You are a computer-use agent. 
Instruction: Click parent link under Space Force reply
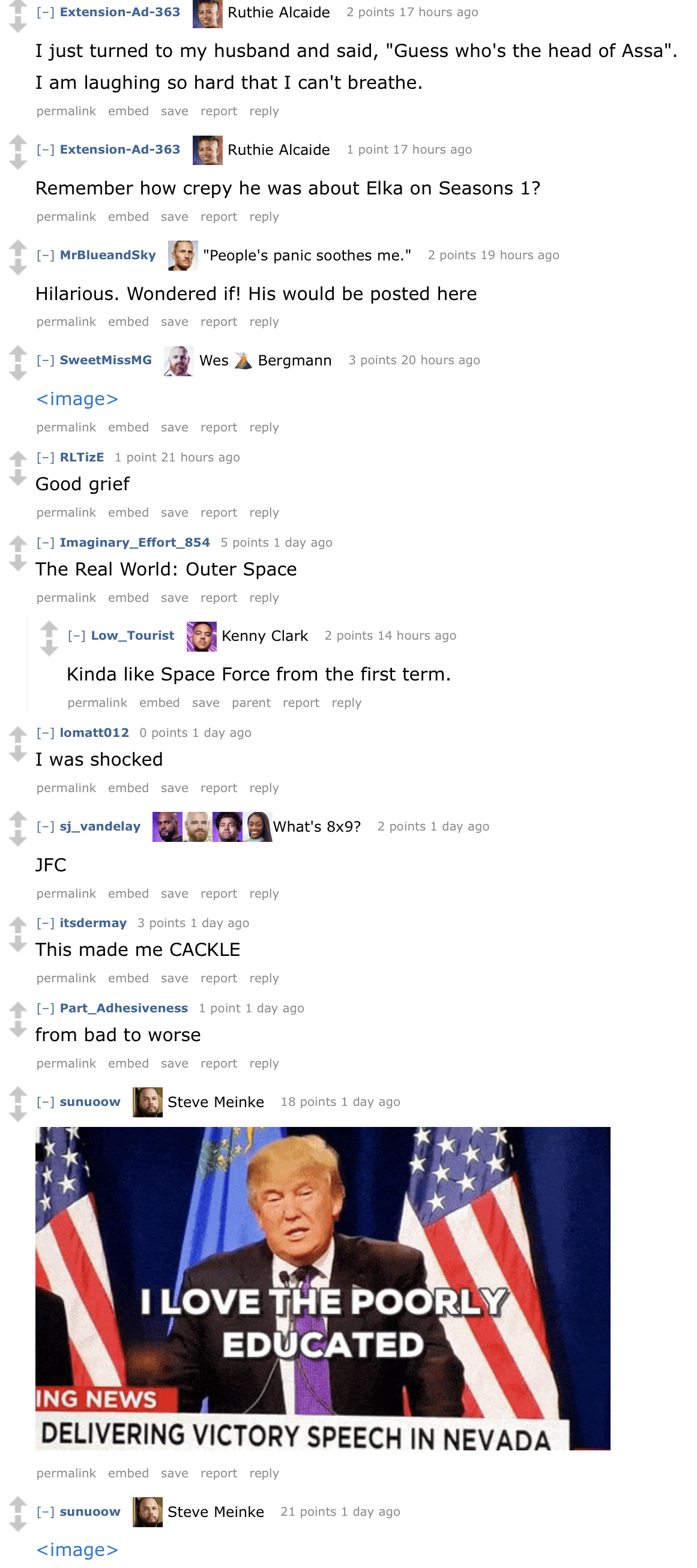[251, 703]
